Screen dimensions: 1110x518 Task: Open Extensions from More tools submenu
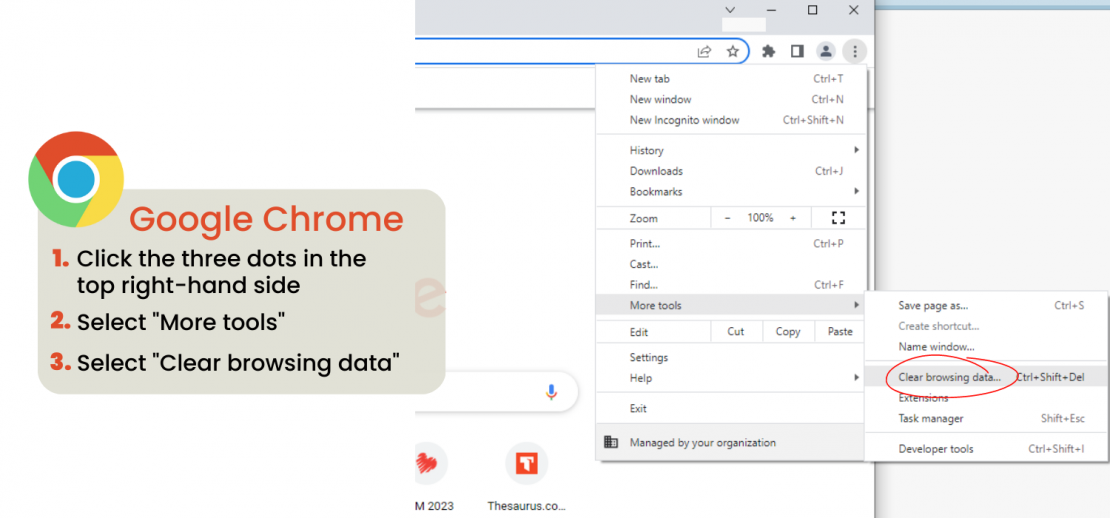[985, 398]
